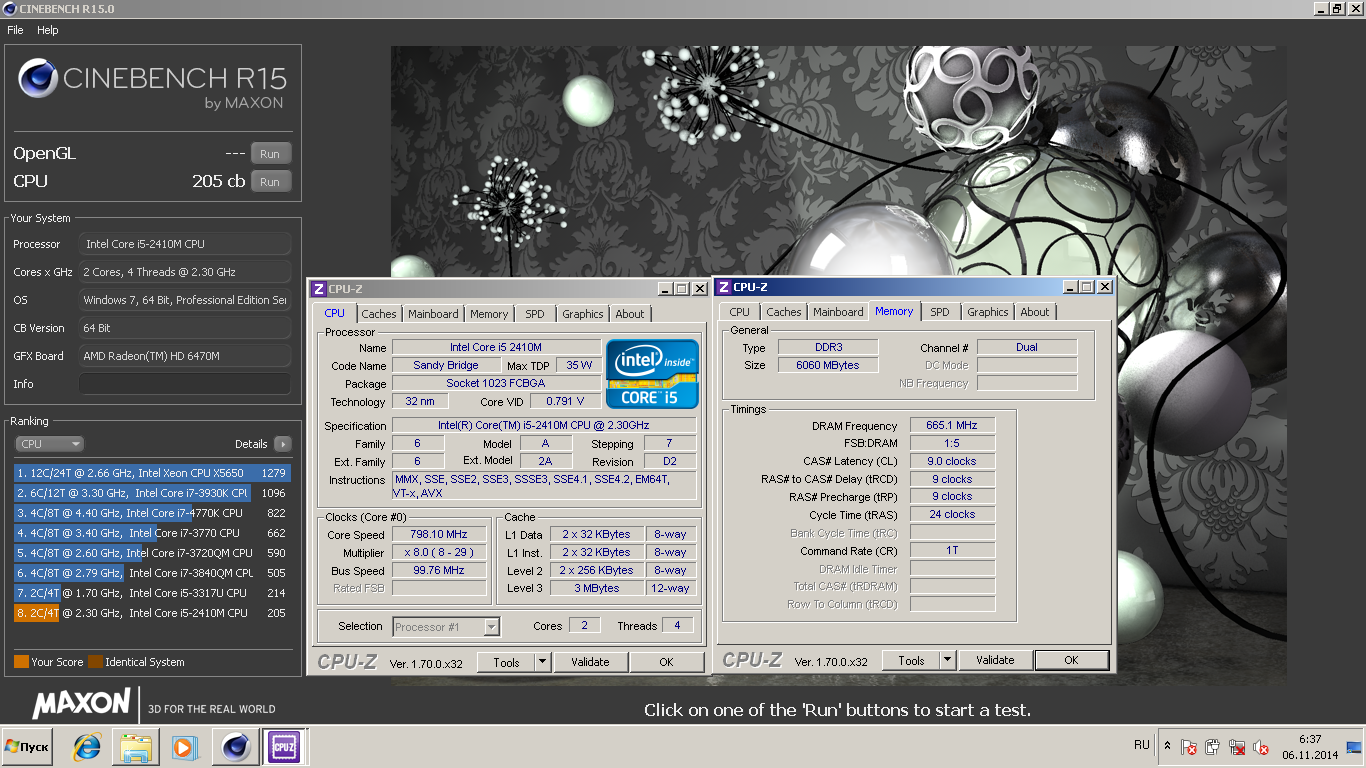Screen dimensions: 1366x768
Task: Run the OpenGL benchmark
Action: (270, 154)
